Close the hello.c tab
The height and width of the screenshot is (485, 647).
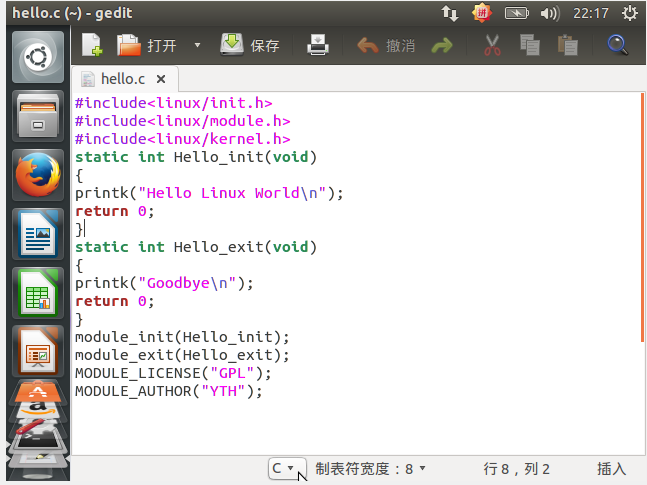tap(161, 79)
